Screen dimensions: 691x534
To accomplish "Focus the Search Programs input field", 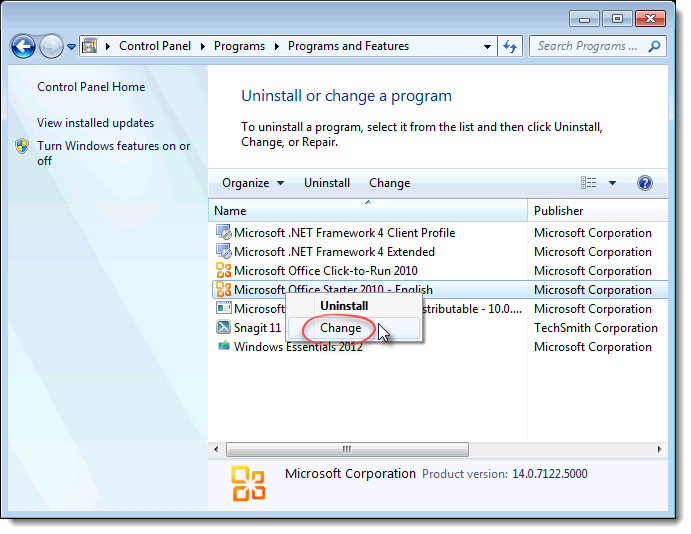I will 588,46.
